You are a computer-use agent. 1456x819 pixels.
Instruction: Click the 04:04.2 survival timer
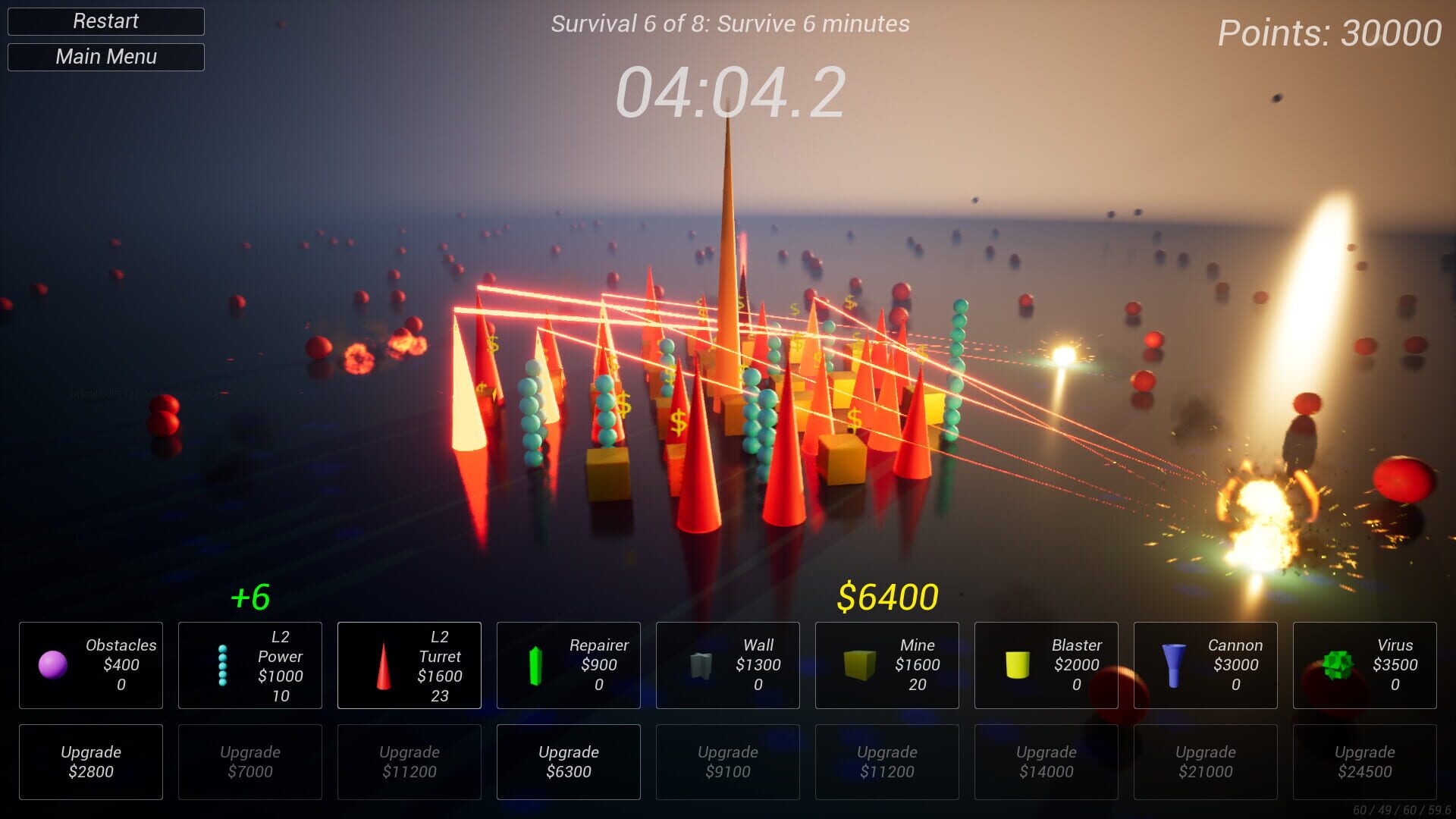point(730,93)
